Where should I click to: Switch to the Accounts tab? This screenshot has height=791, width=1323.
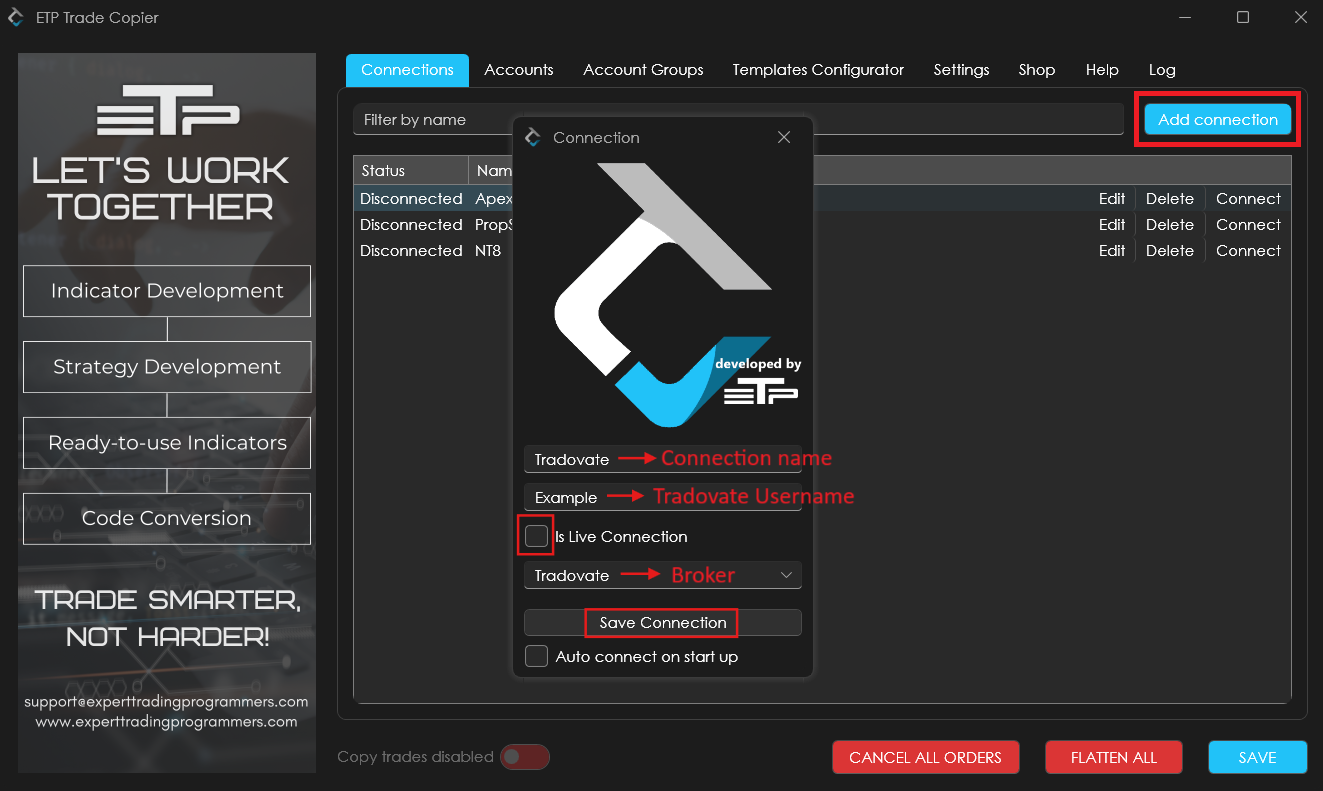click(518, 70)
